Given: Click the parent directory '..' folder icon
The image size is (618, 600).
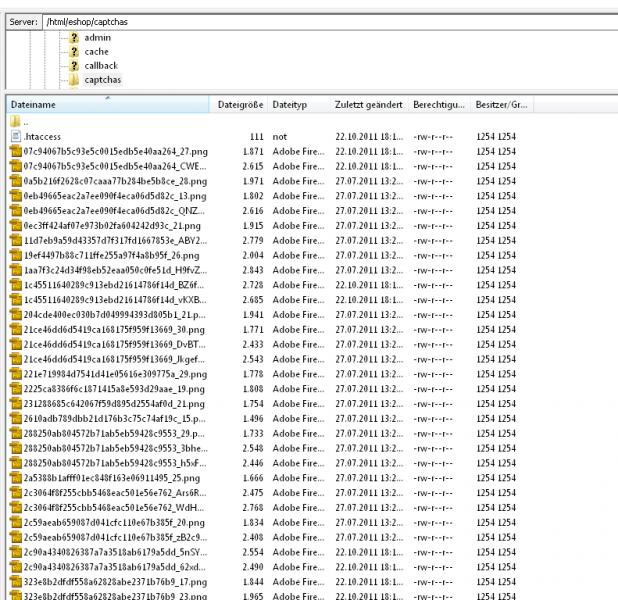Looking at the screenshot, I should [x=15, y=121].
